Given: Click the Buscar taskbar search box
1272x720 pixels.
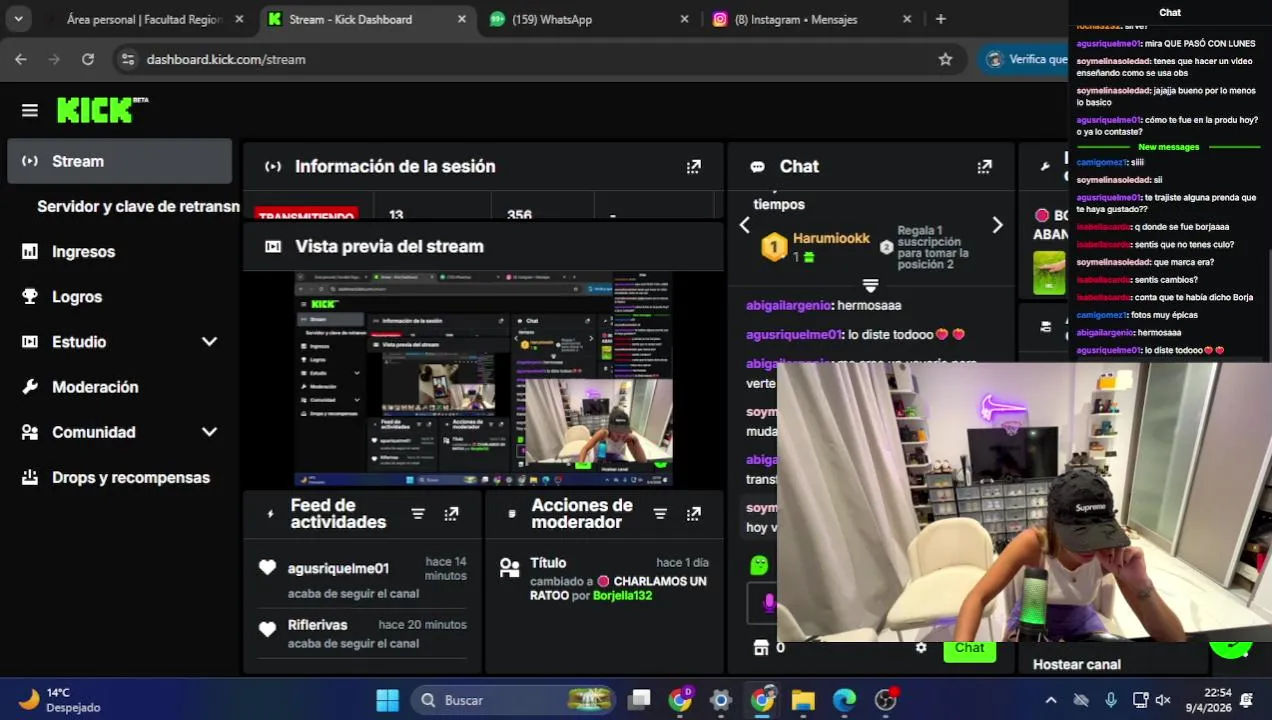Looking at the screenshot, I should (515, 700).
